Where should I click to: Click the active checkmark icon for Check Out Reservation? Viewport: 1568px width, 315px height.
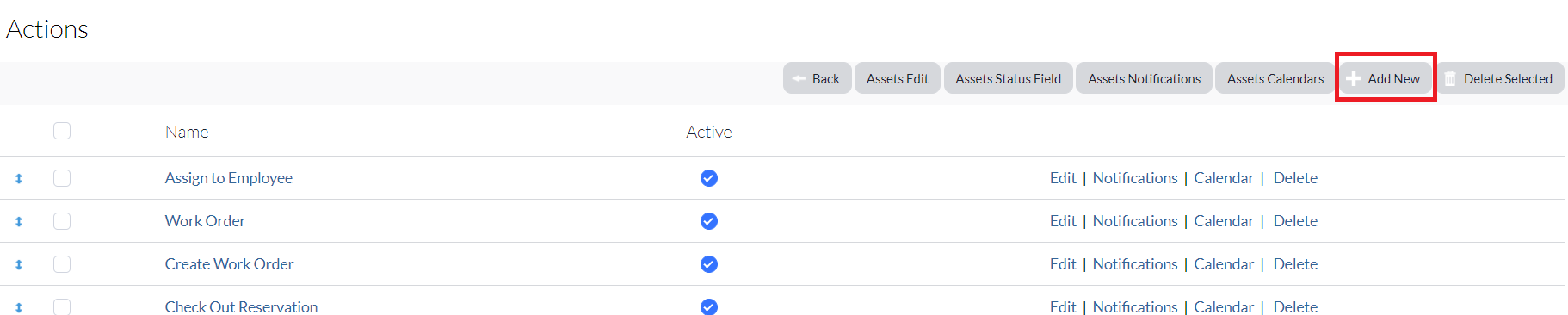[709, 306]
